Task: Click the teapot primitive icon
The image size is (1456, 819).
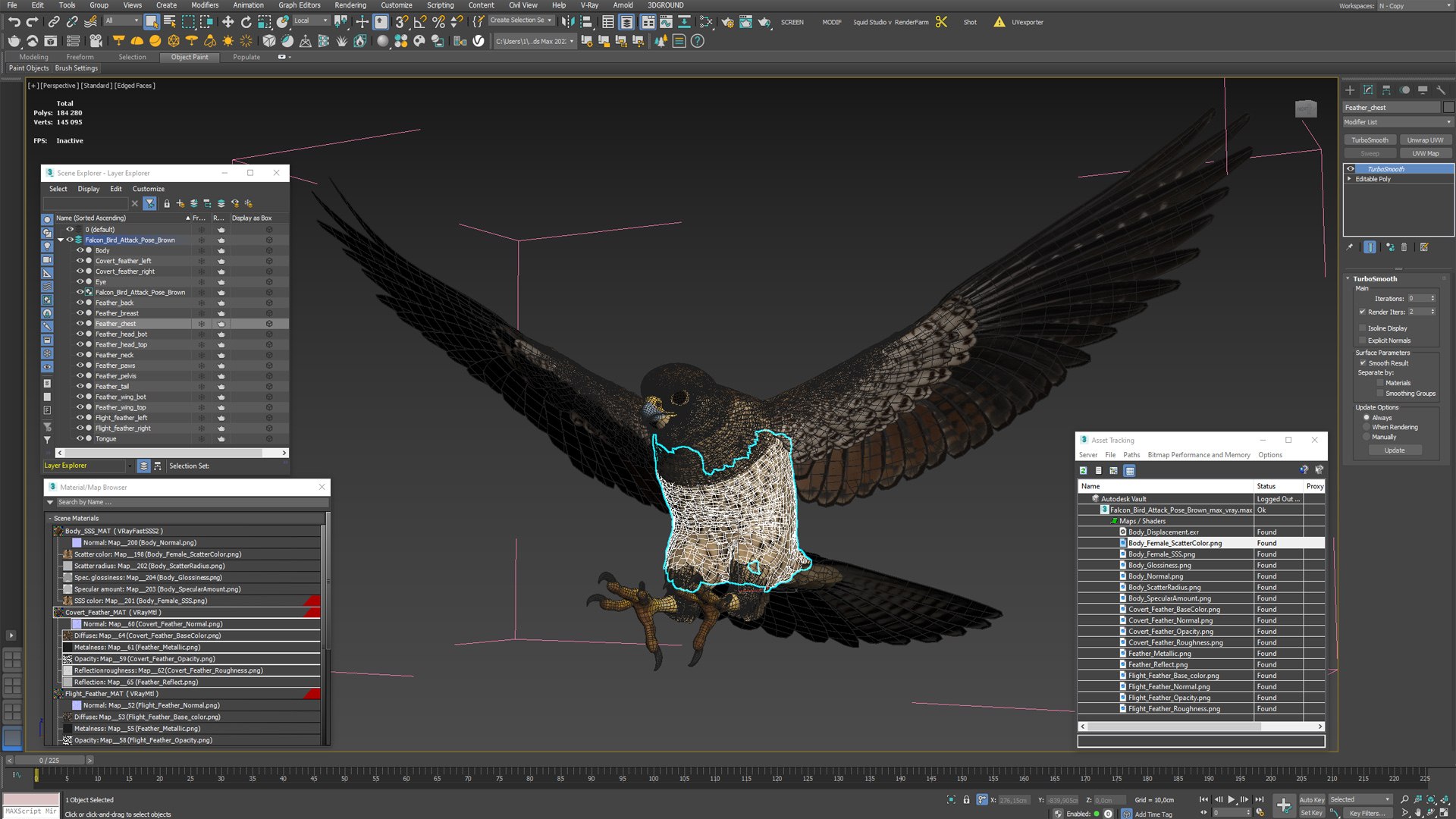Action: pyautogui.click(x=14, y=41)
